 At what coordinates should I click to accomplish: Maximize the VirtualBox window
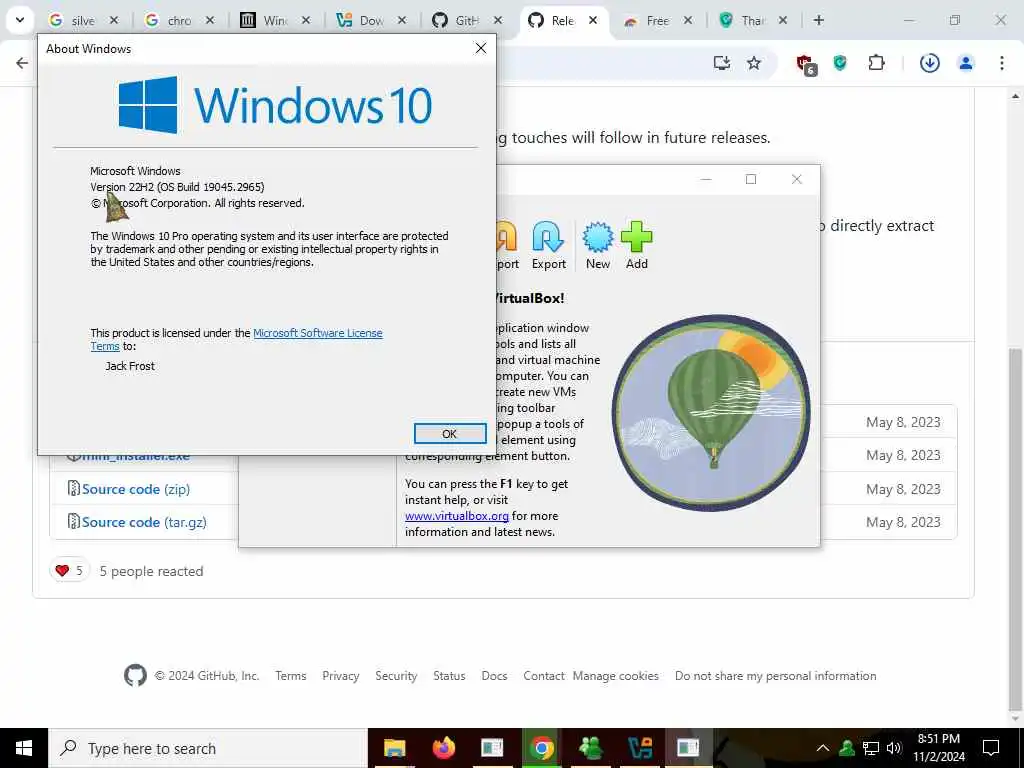point(751,179)
